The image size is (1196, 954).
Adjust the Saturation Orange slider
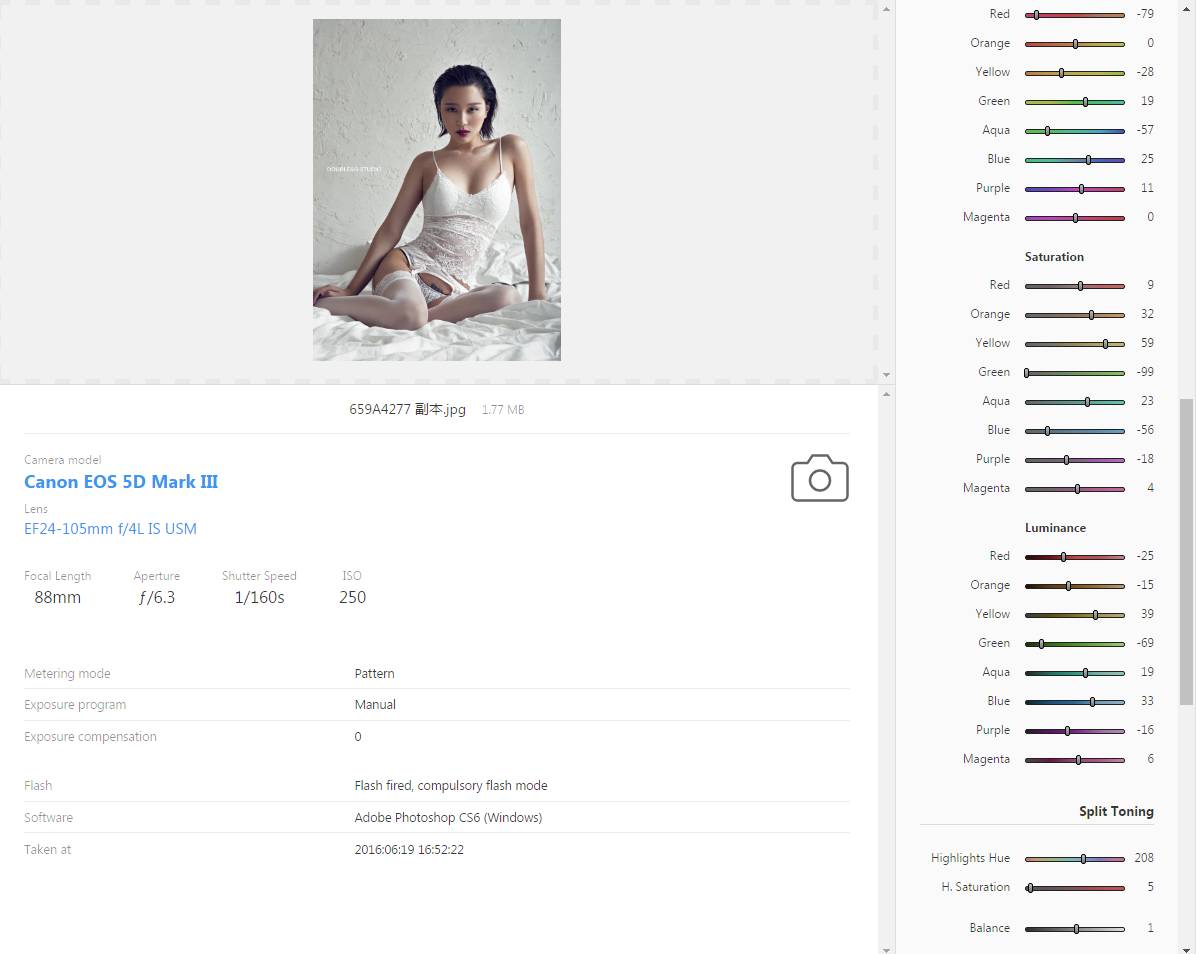(x=1075, y=314)
